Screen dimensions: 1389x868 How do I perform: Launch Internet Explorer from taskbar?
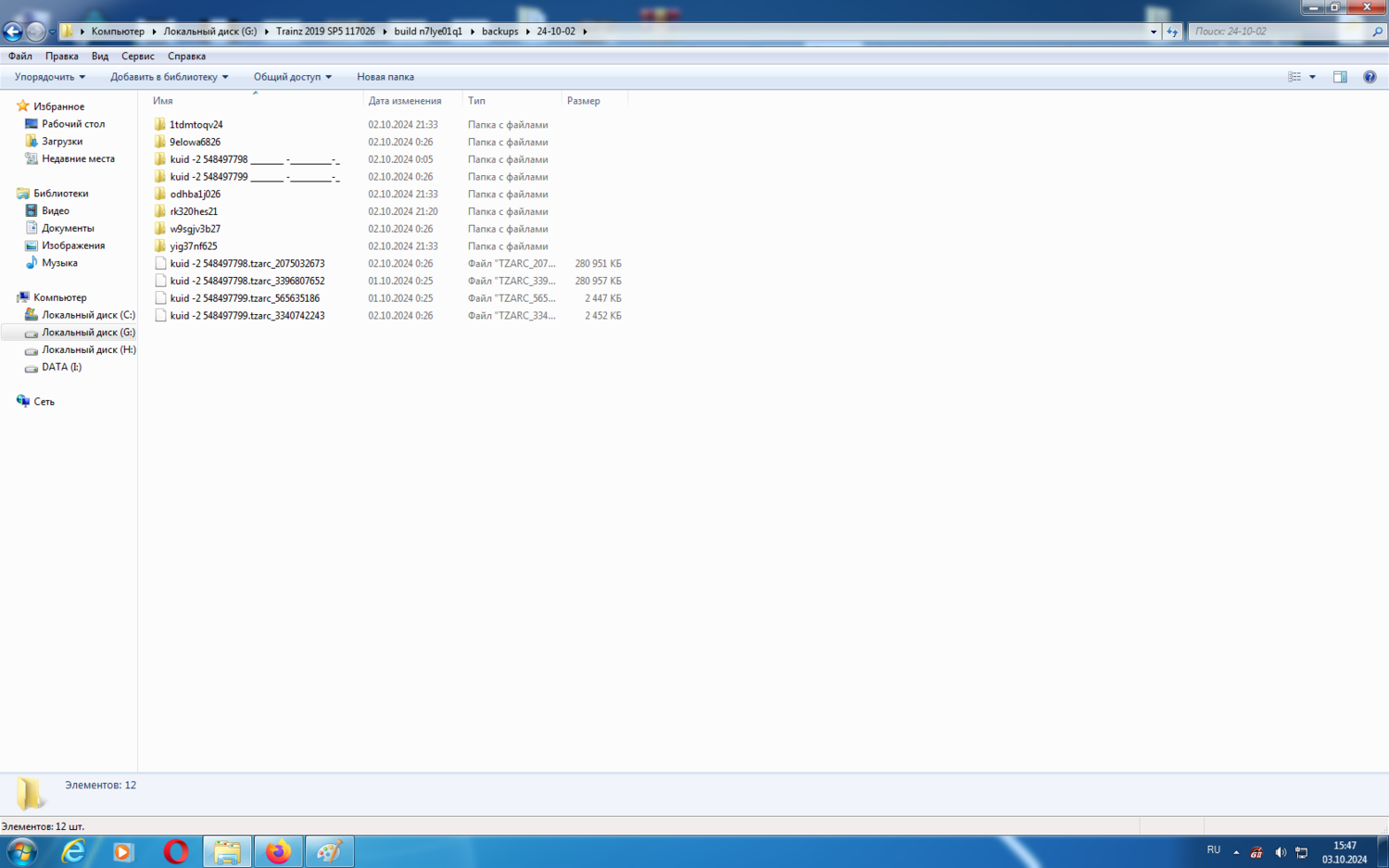click(72, 851)
